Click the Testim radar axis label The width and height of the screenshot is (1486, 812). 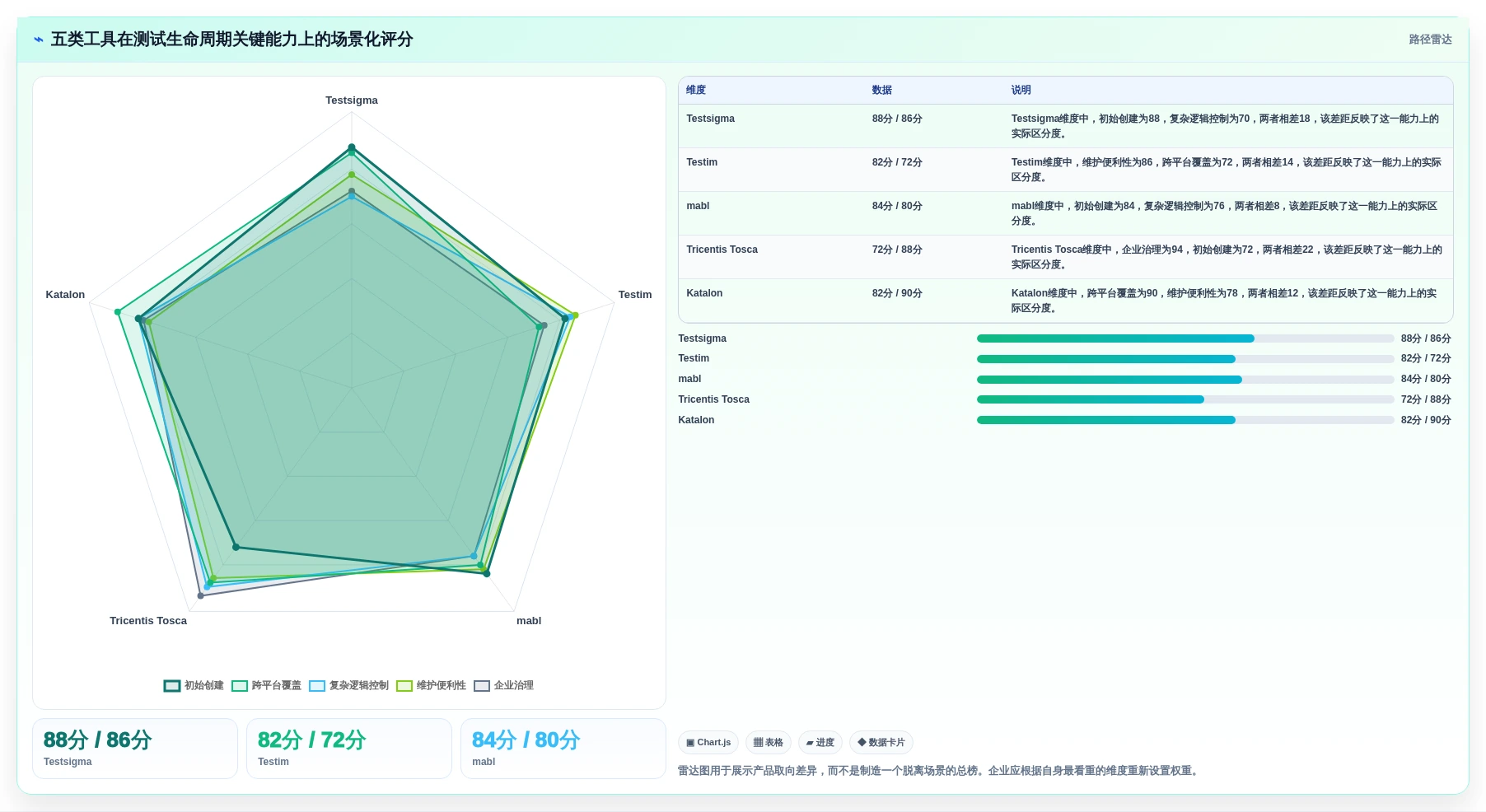(x=635, y=295)
